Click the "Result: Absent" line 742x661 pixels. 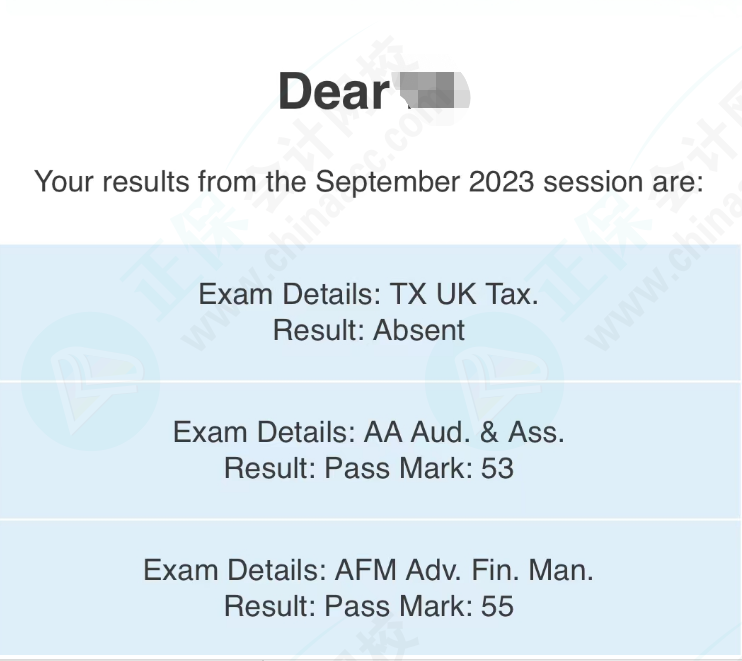(369, 330)
